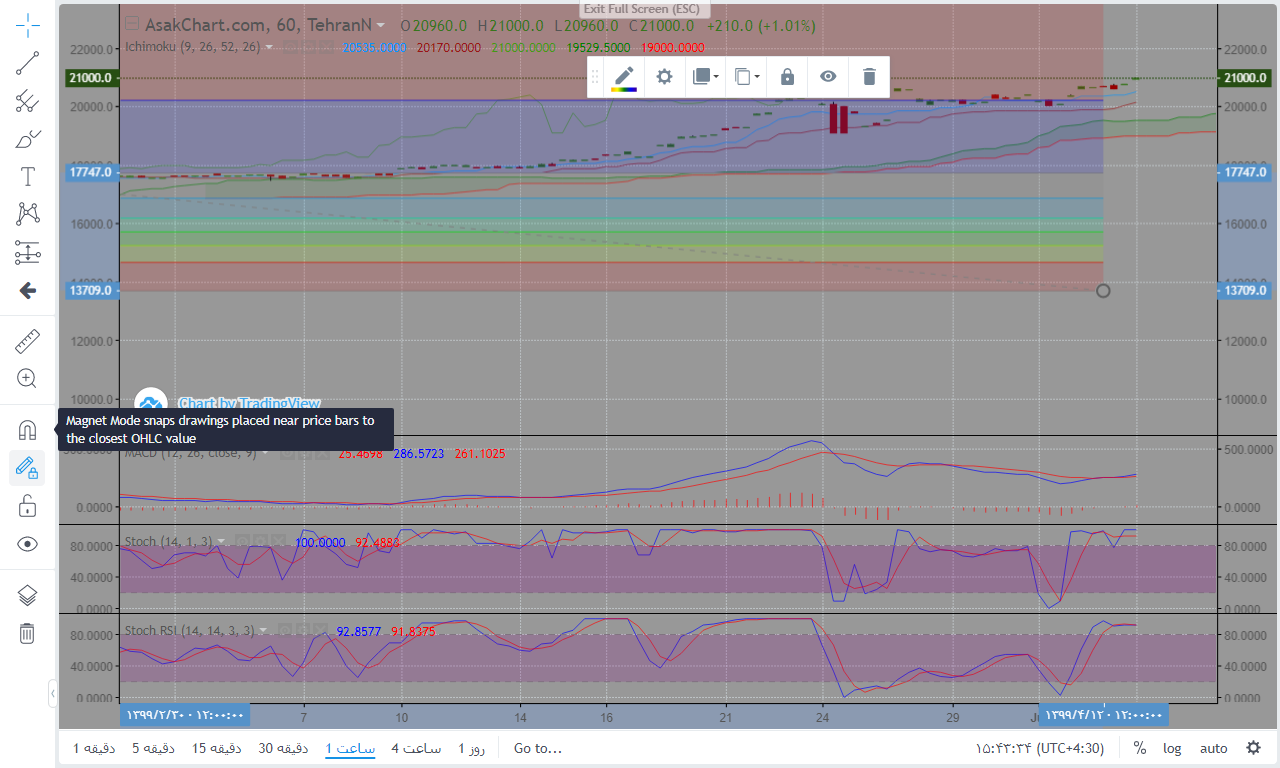Click Ichimoku value 20535.0000
The width and height of the screenshot is (1280, 768).
point(375,47)
